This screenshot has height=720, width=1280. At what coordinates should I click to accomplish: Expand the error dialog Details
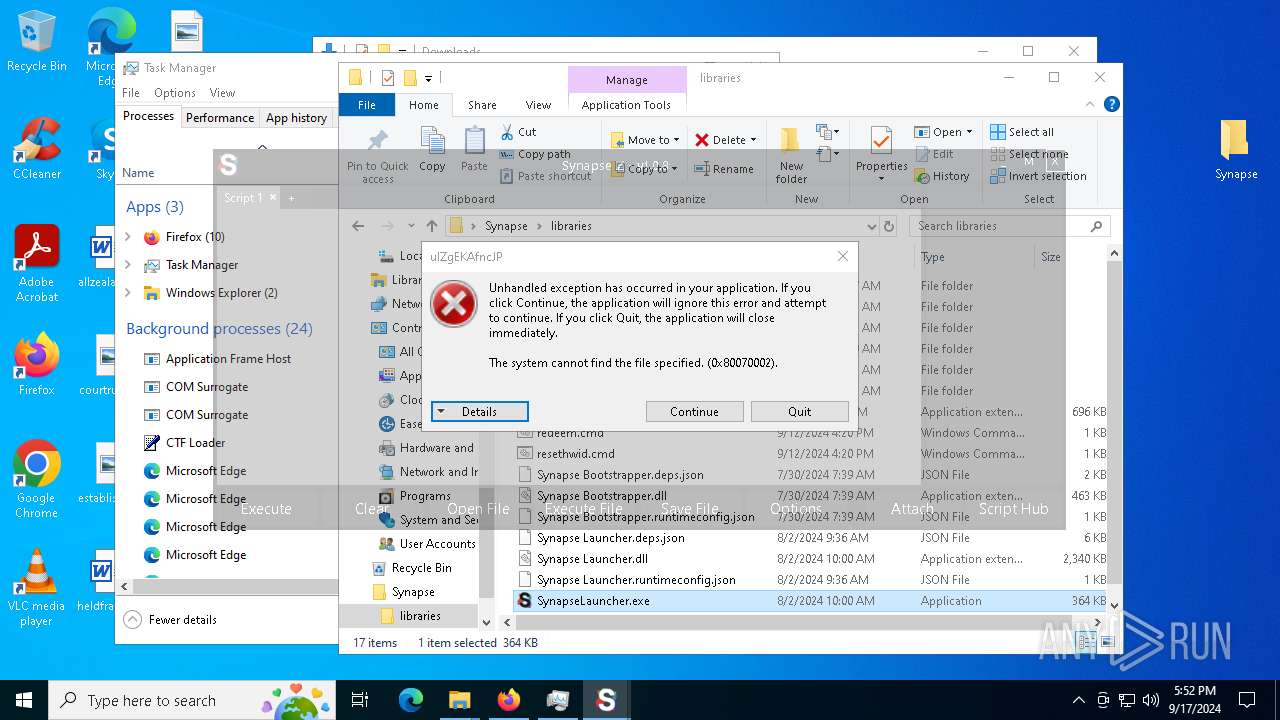click(x=479, y=411)
